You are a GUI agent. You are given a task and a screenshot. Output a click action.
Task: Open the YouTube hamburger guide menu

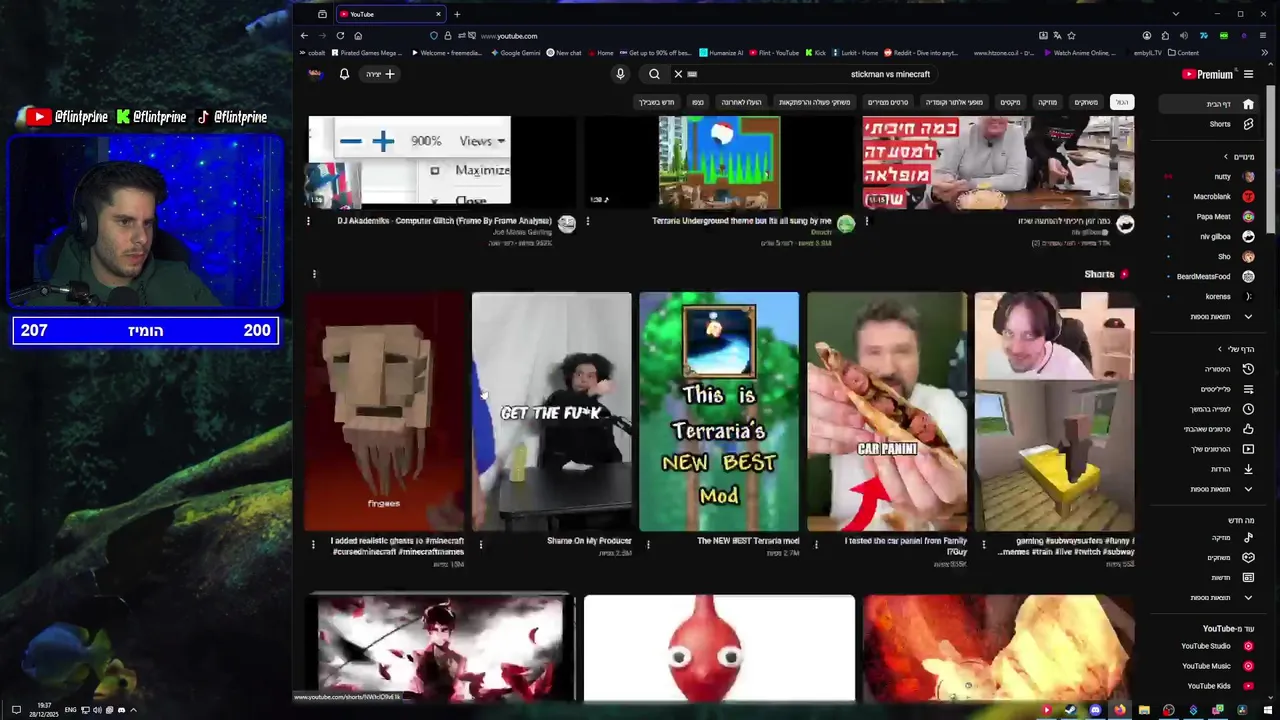(x=1248, y=74)
